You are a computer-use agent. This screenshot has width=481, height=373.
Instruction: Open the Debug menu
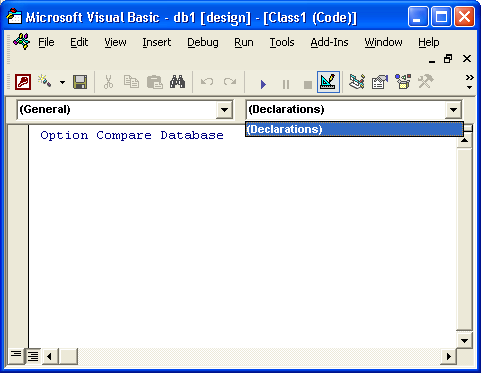pos(203,42)
